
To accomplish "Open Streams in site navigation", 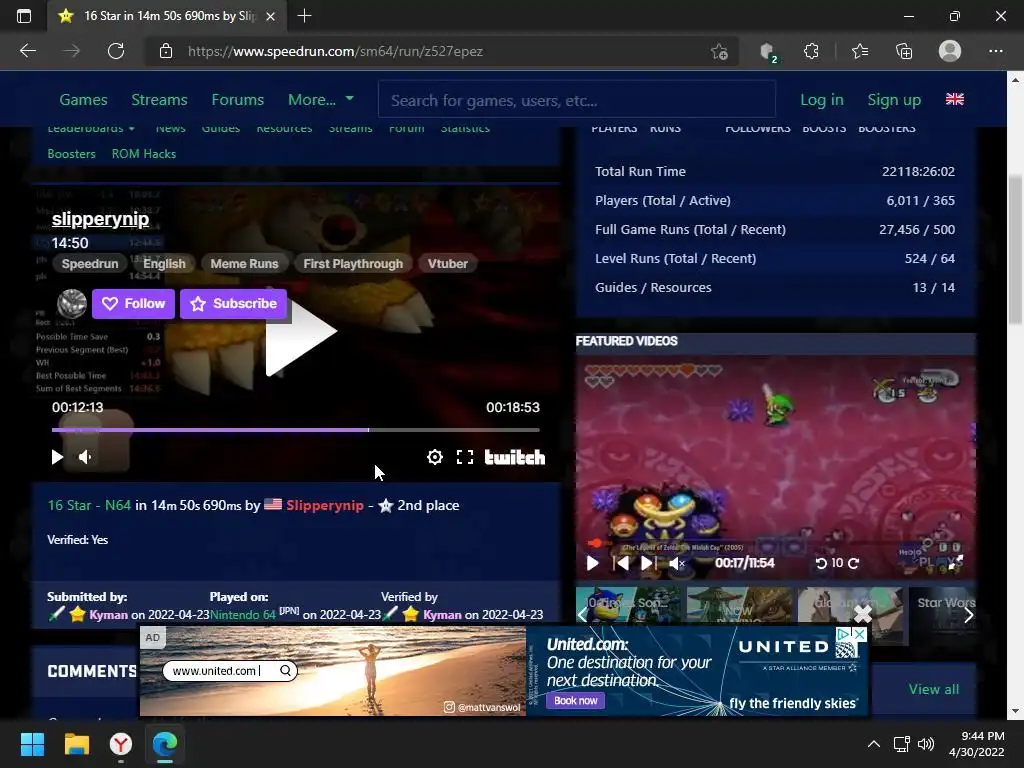I will click(159, 100).
